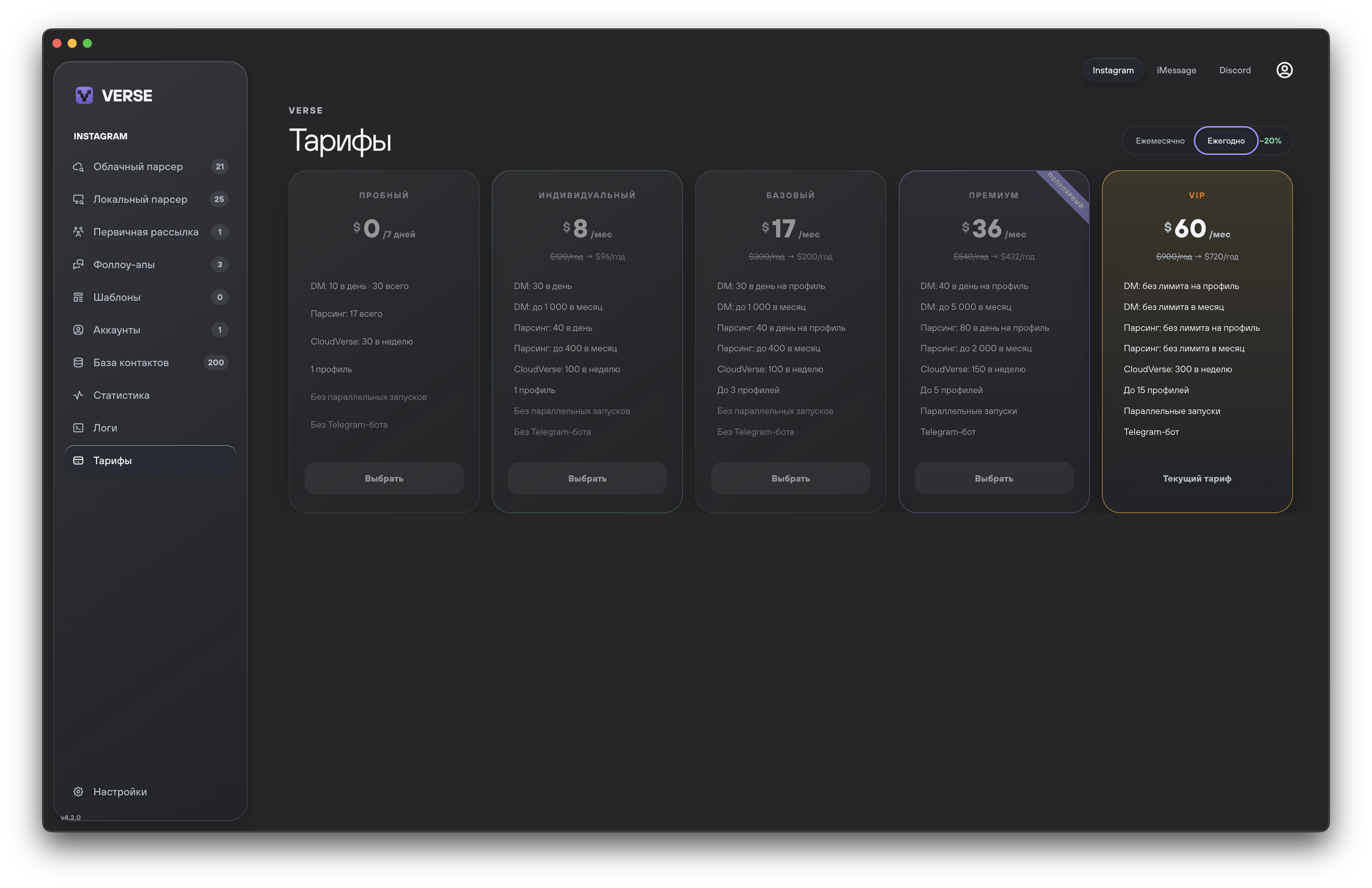Image resolution: width=1372 pixels, height=888 pixels.
Task: Click the Аккаунты user circle icon
Action: pyautogui.click(x=78, y=330)
